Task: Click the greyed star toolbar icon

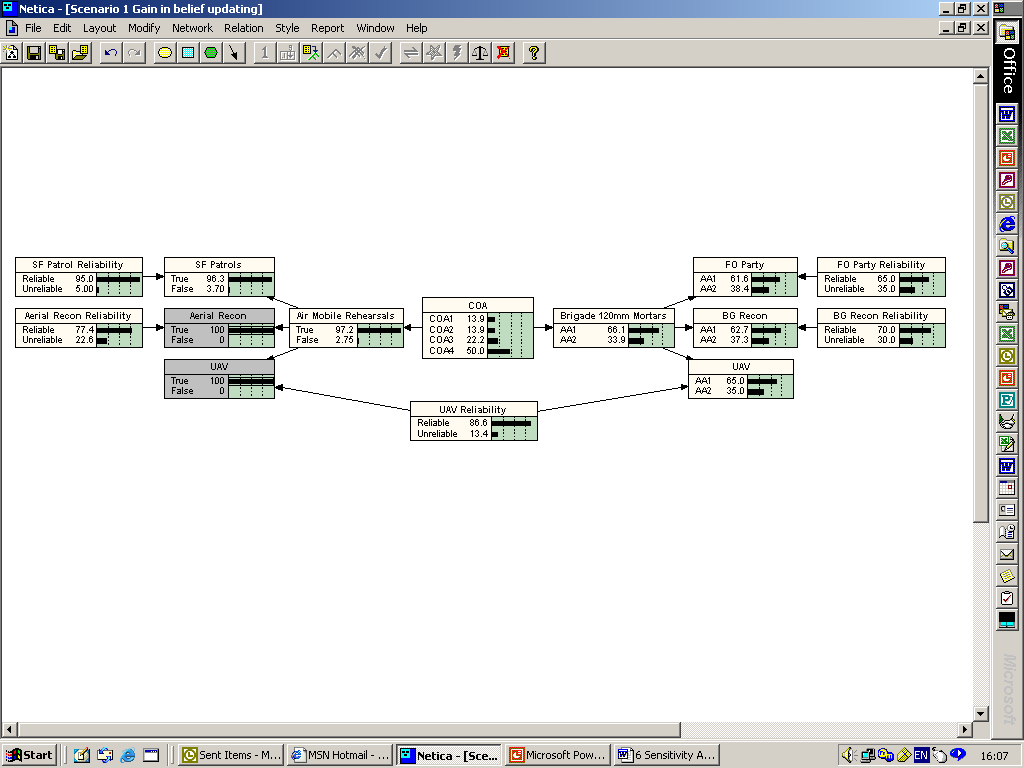Action: click(434, 53)
